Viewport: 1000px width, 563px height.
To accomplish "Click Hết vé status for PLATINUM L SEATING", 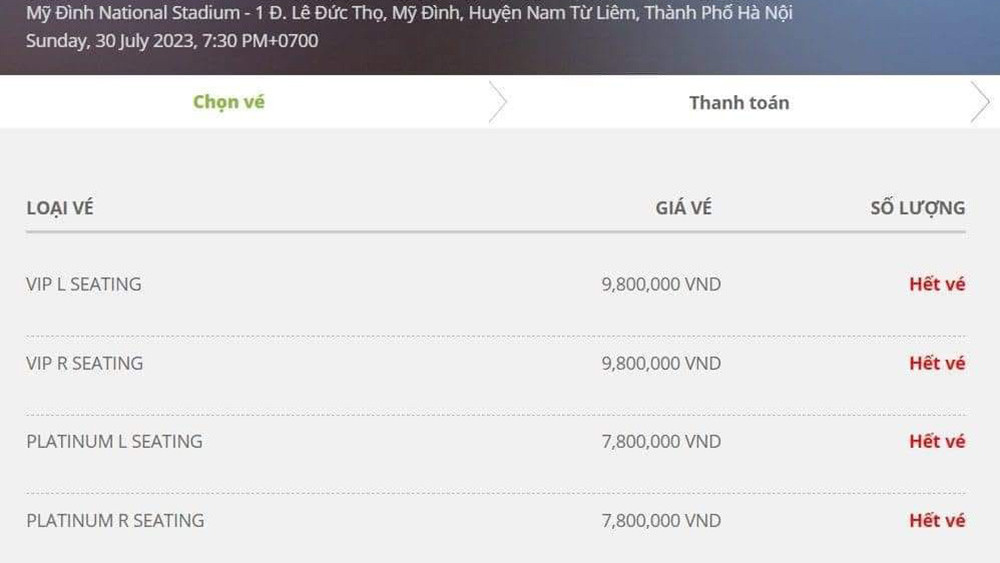I will [x=937, y=441].
